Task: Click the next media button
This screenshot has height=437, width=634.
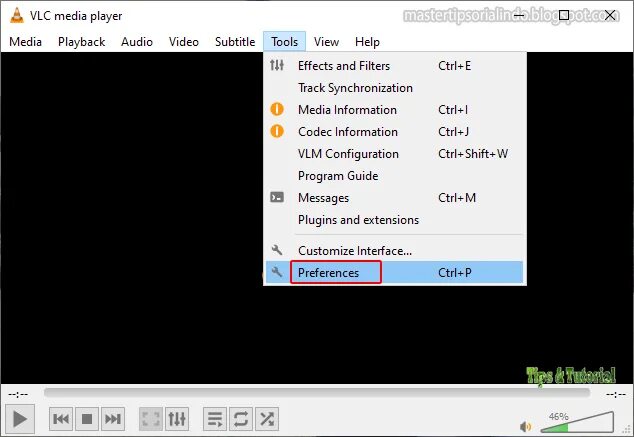Action: 113,419
